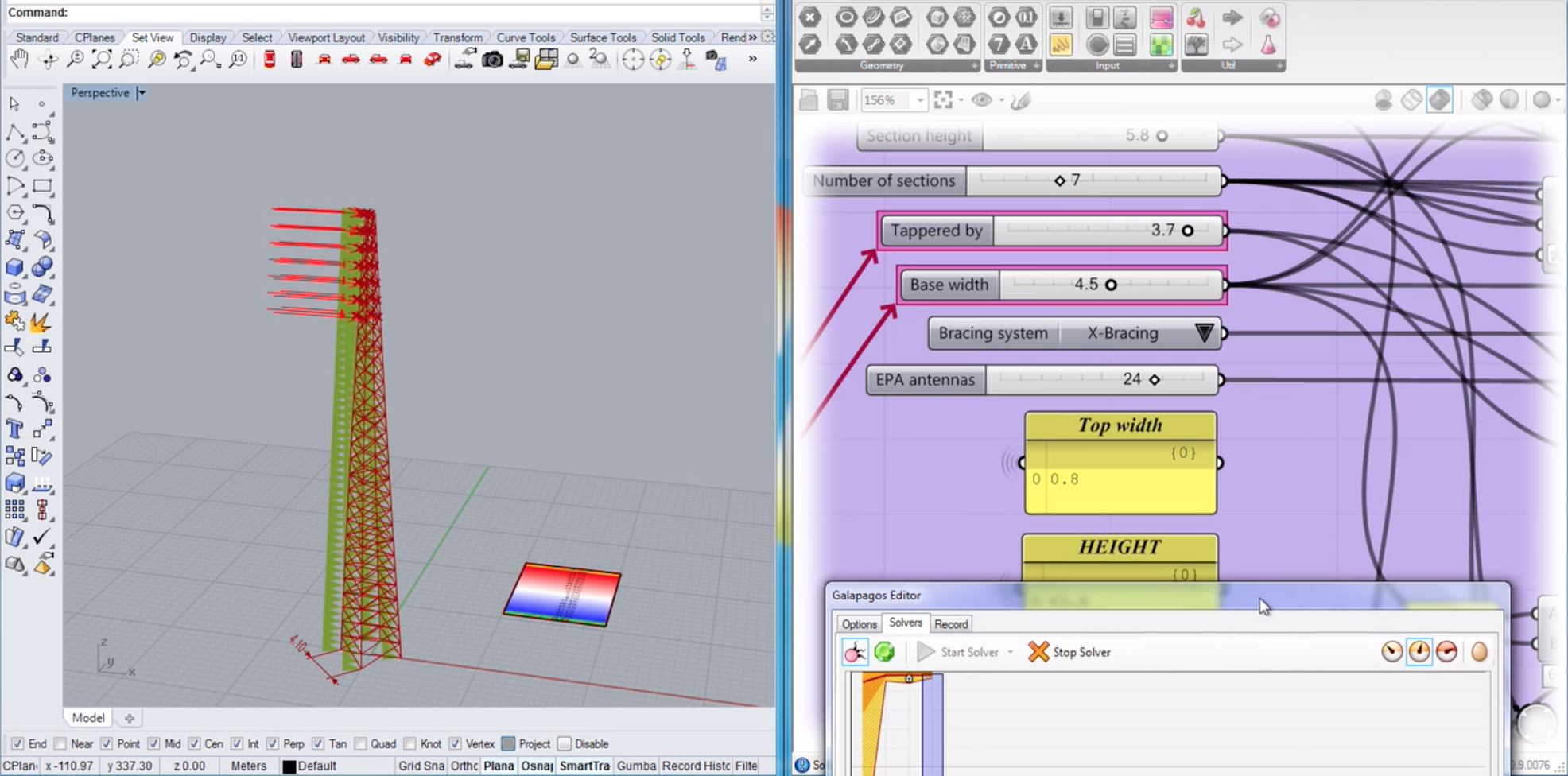Click the Rectangular Array tool icon
Screen dimensions: 1568x776
[15, 510]
